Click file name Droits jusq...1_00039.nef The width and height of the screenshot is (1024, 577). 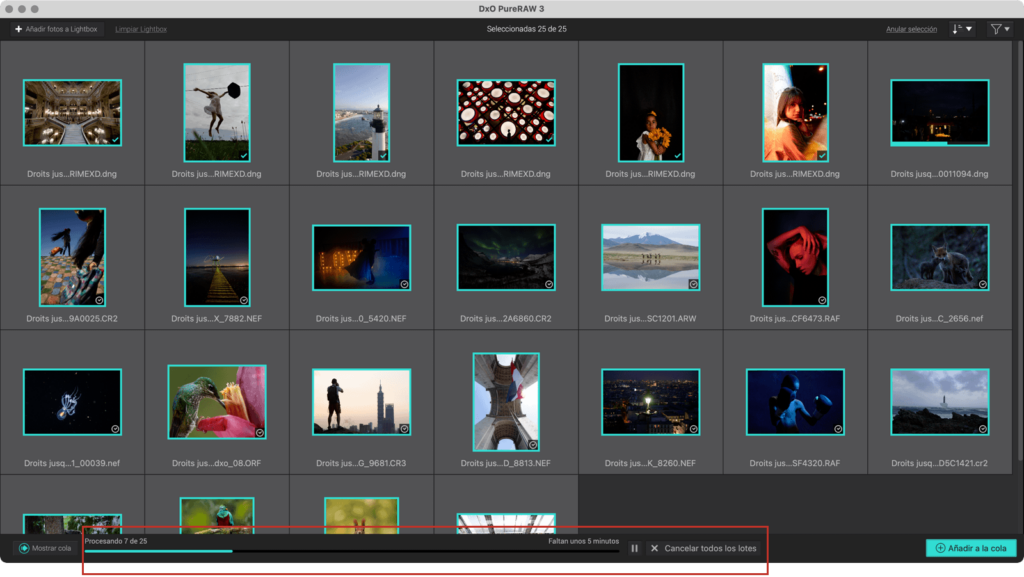point(72,463)
